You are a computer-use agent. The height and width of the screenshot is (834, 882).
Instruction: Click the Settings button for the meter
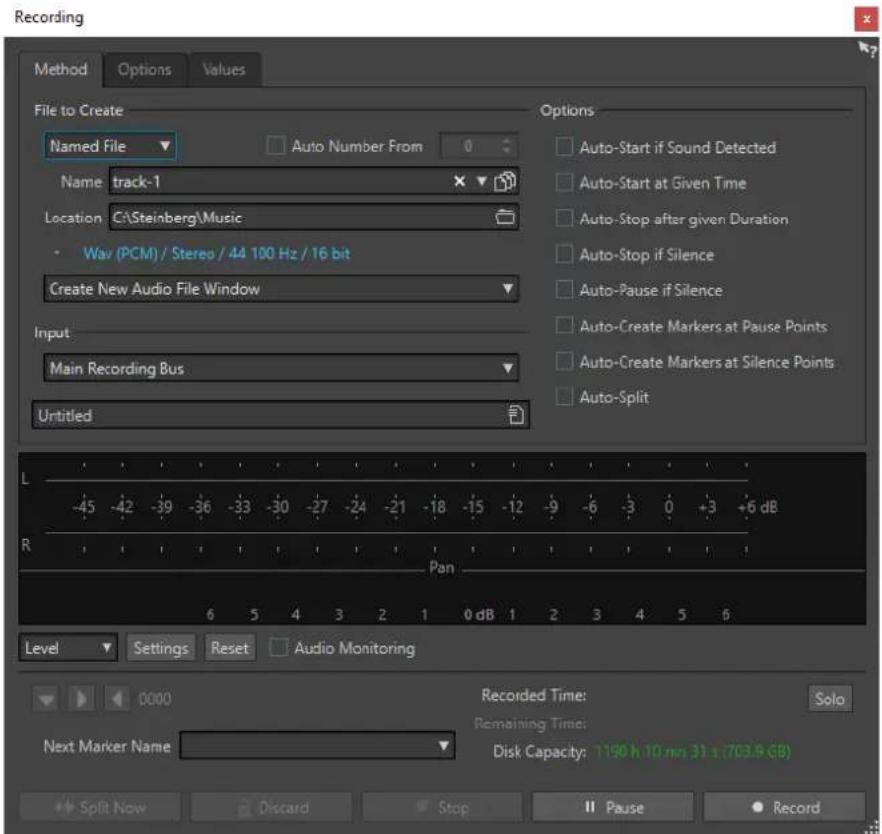(161, 648)
